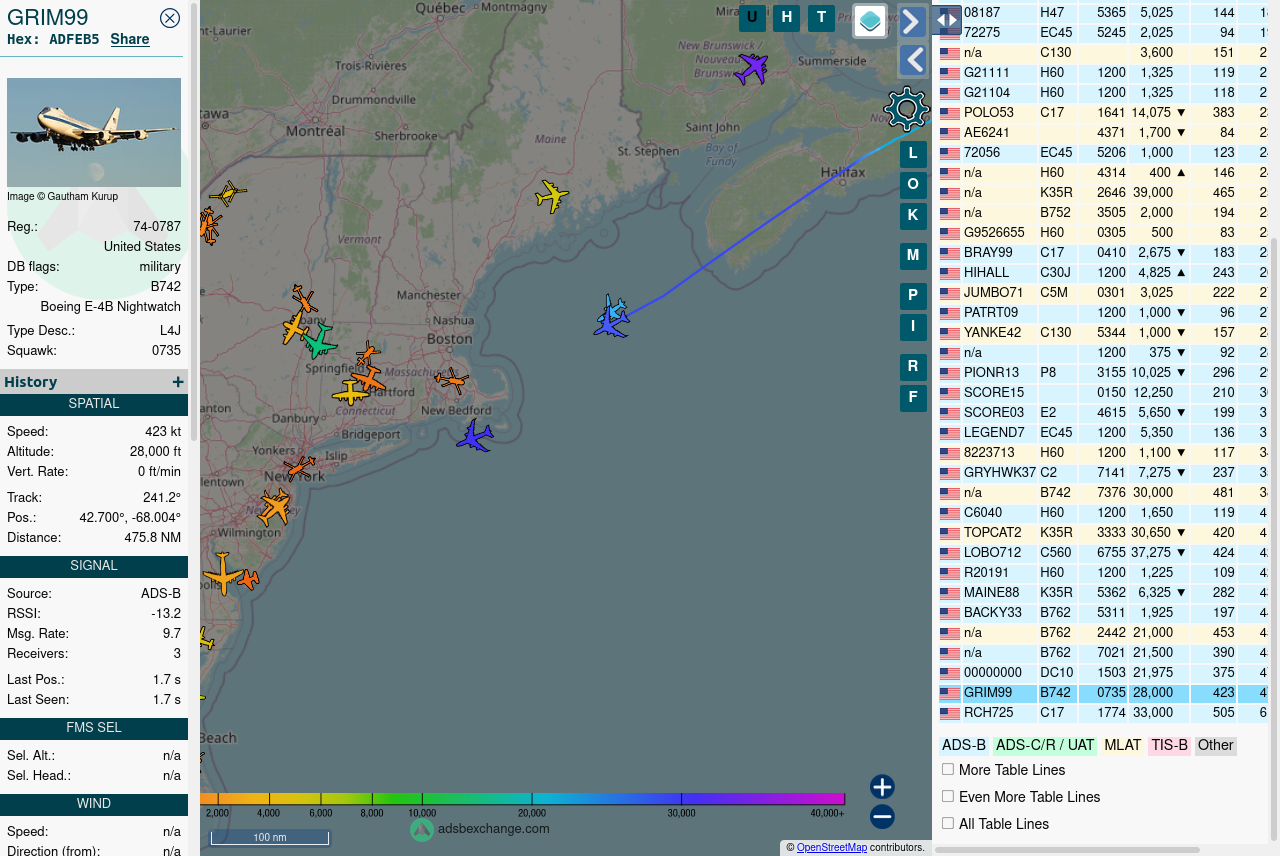Click the GRYHWK37 table row

click(x=1106, y=473)
